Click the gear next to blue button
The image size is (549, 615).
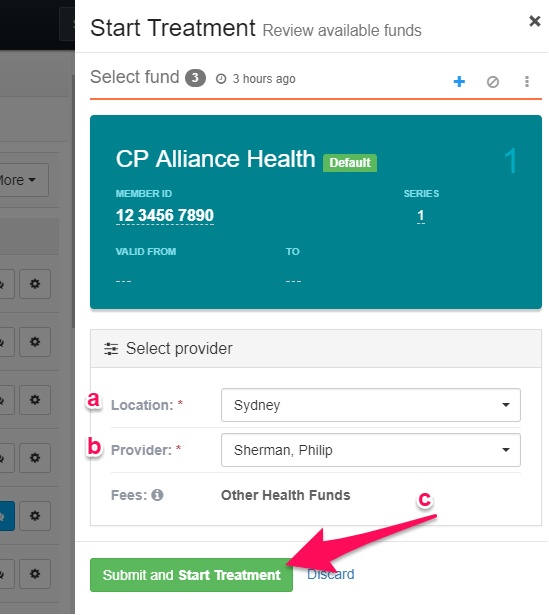(x=35, y=516)
